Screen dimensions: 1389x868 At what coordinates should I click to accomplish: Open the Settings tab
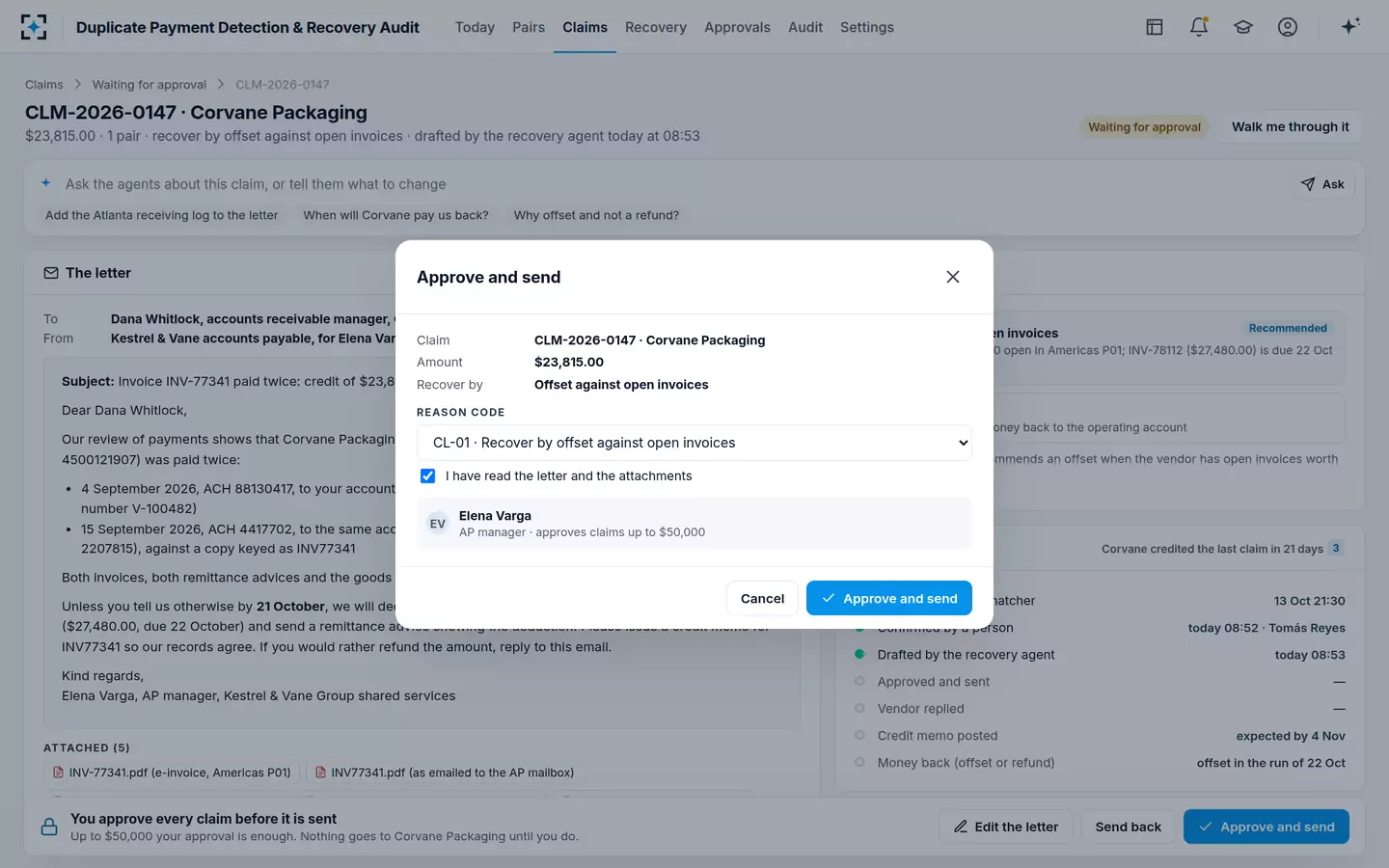pos(867,27)
